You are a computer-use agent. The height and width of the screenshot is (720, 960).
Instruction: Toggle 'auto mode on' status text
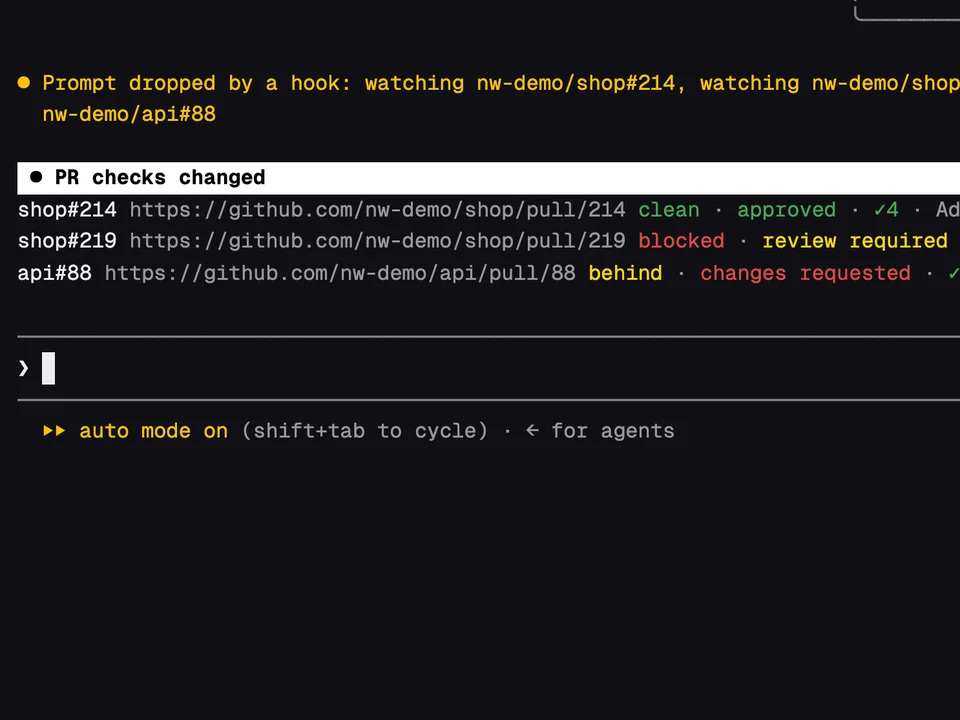[x=154, y=431]
